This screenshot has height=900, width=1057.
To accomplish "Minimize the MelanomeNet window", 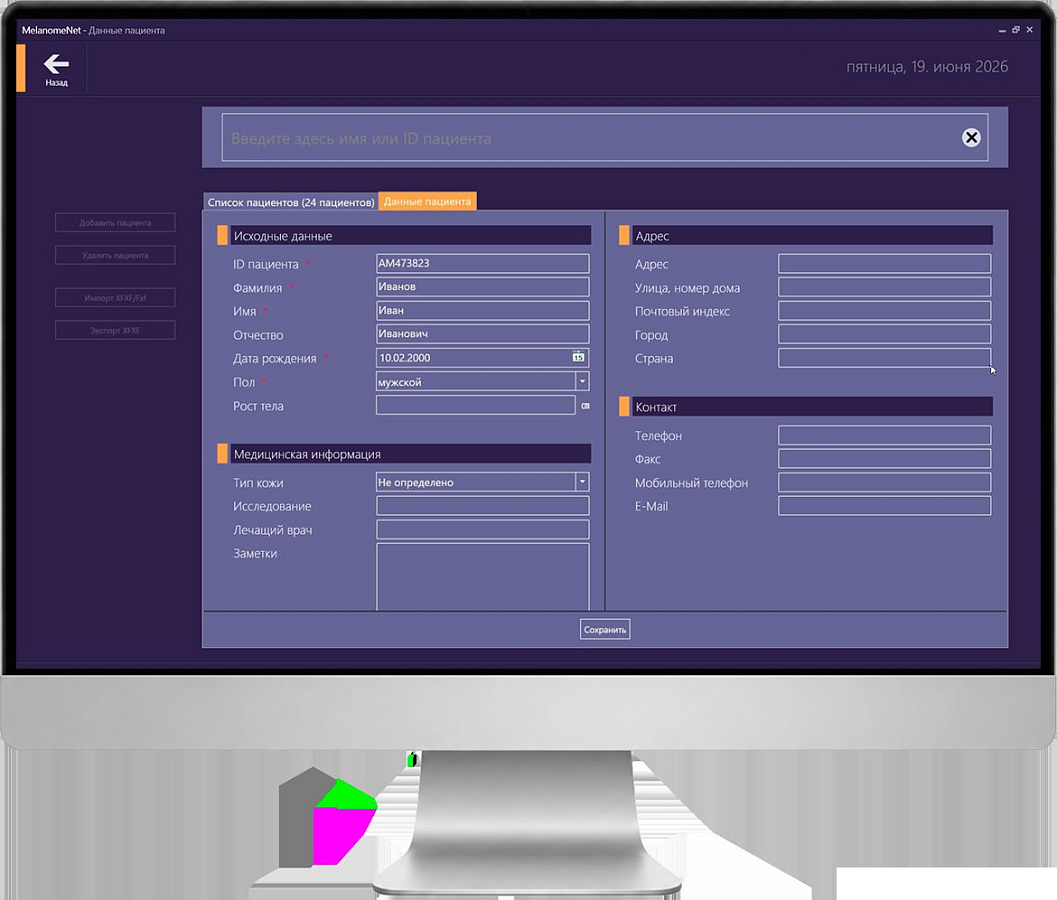I will 1002,30.
